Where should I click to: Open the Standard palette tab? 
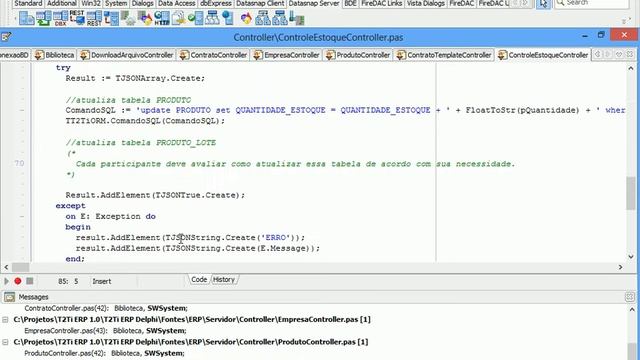click(28, 3)
